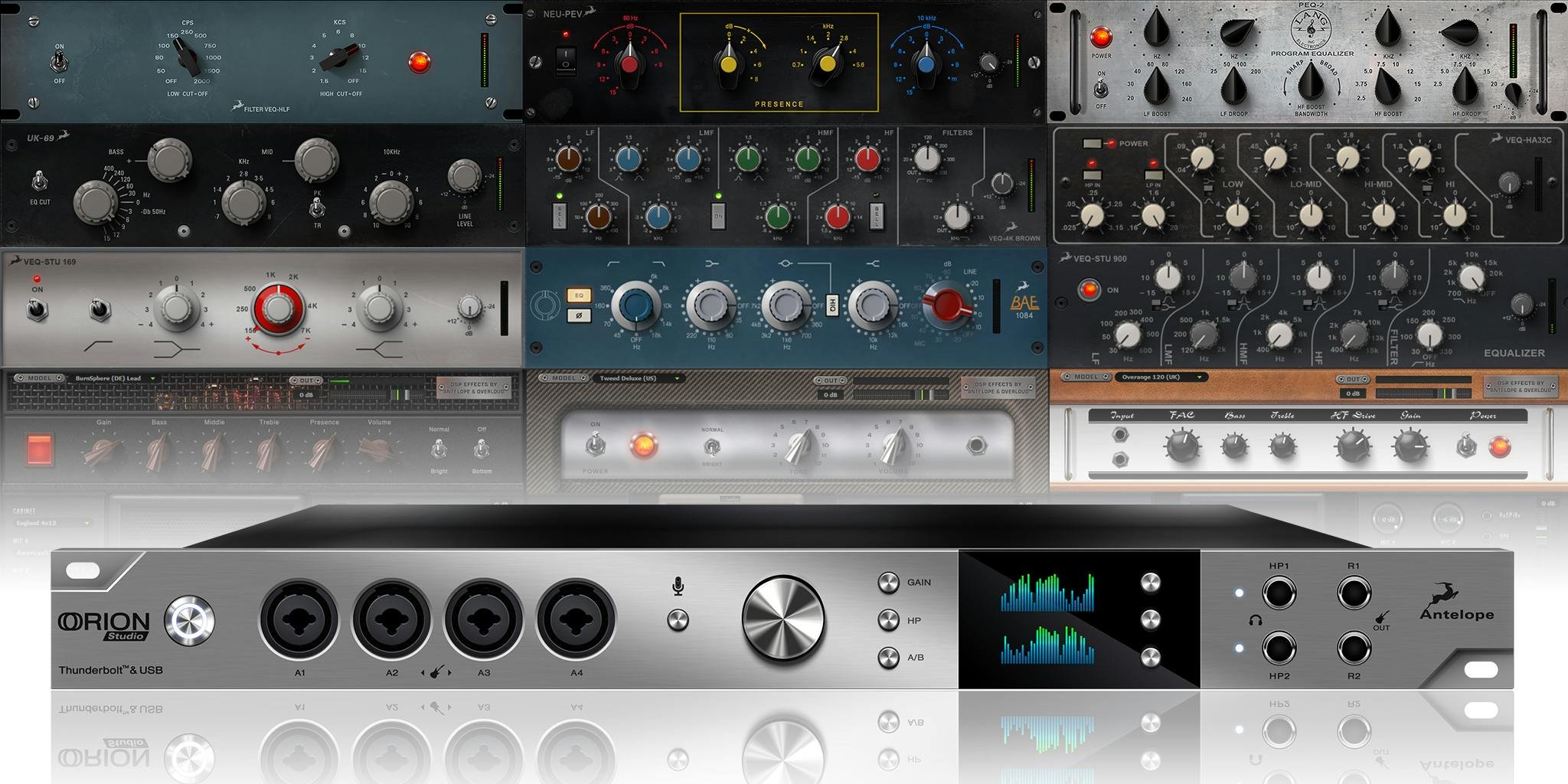This screenshot has height=784, width=1568.
Task: Toggle the ON/OFF switch on Filter VEQ-HLF
Action: [x=59, y=63]
